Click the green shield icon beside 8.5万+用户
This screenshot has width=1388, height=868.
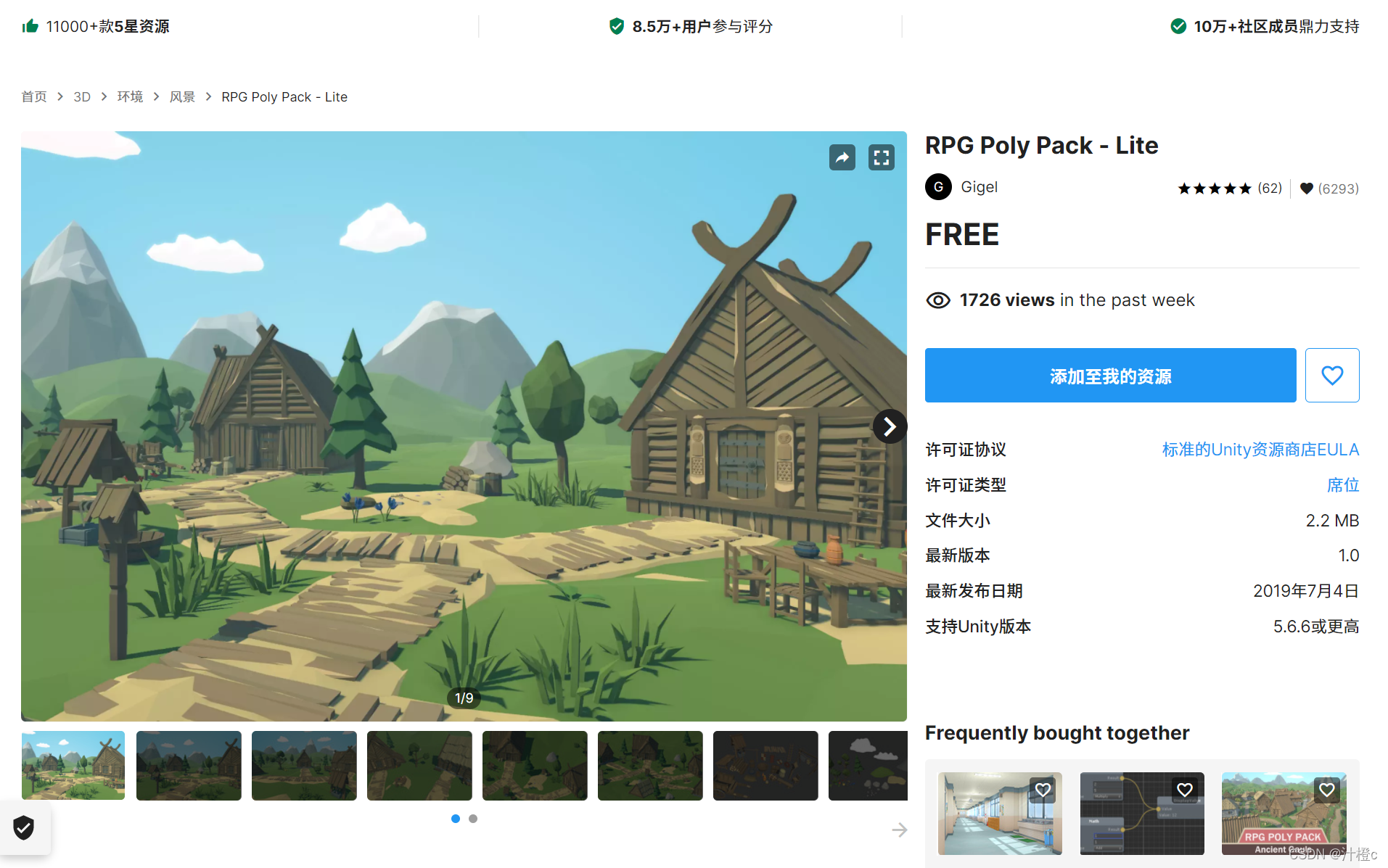coord(616,26)
